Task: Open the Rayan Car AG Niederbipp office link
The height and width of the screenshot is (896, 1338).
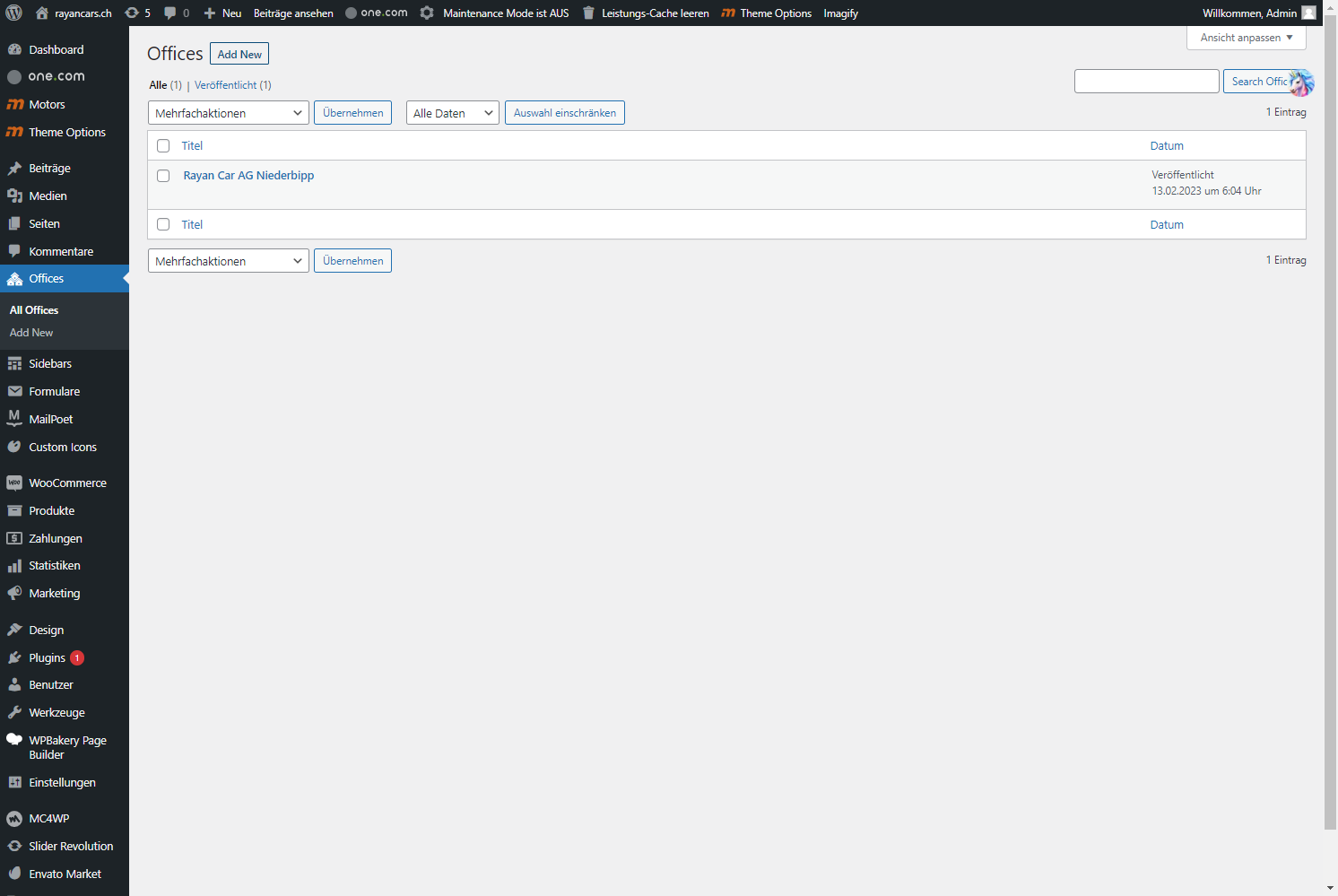Action: click(248, 176)
